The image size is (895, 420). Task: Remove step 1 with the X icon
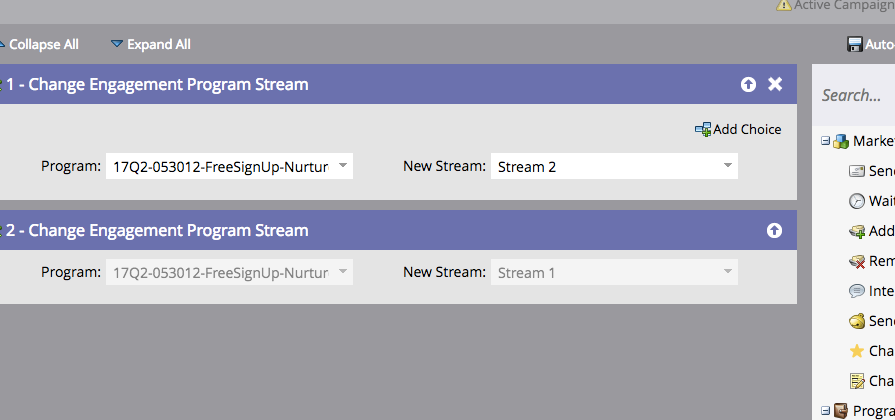point(775,84)
